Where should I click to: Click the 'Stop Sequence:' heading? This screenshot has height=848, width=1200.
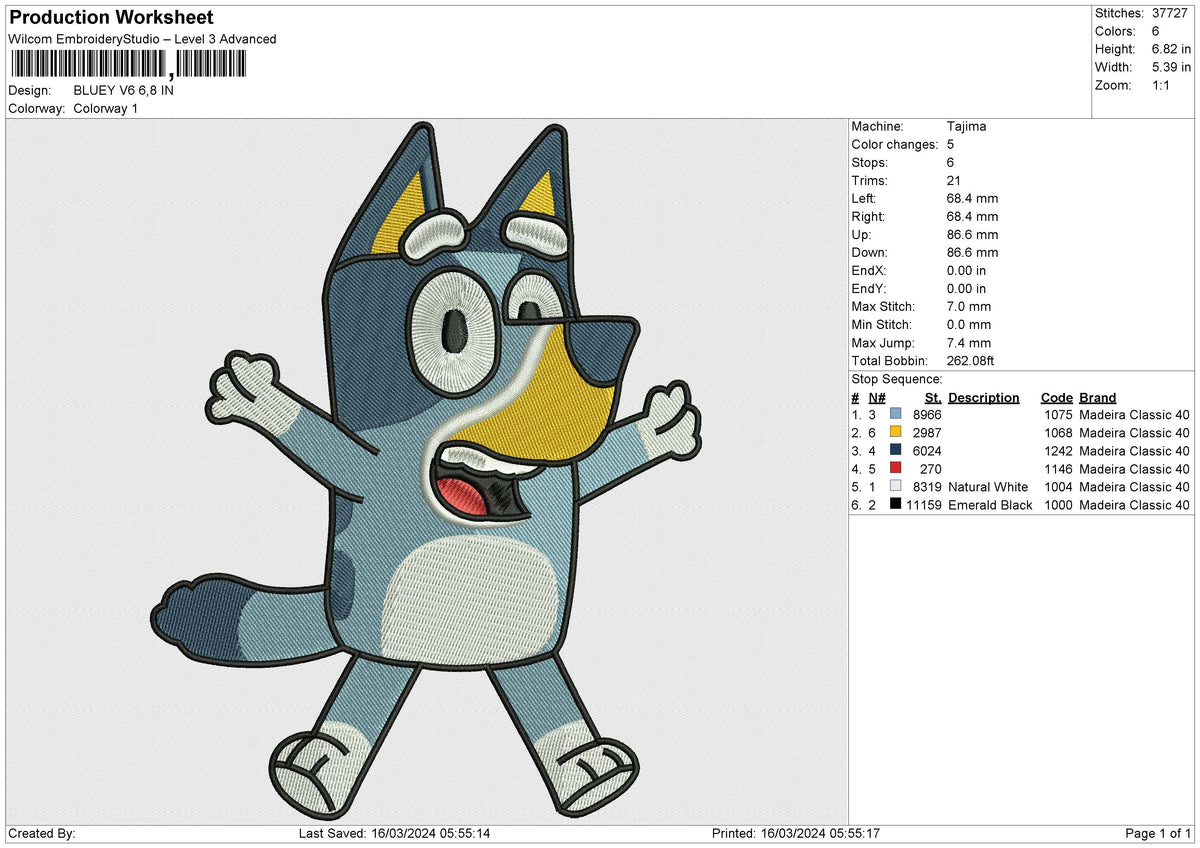(x=897, y=379)
